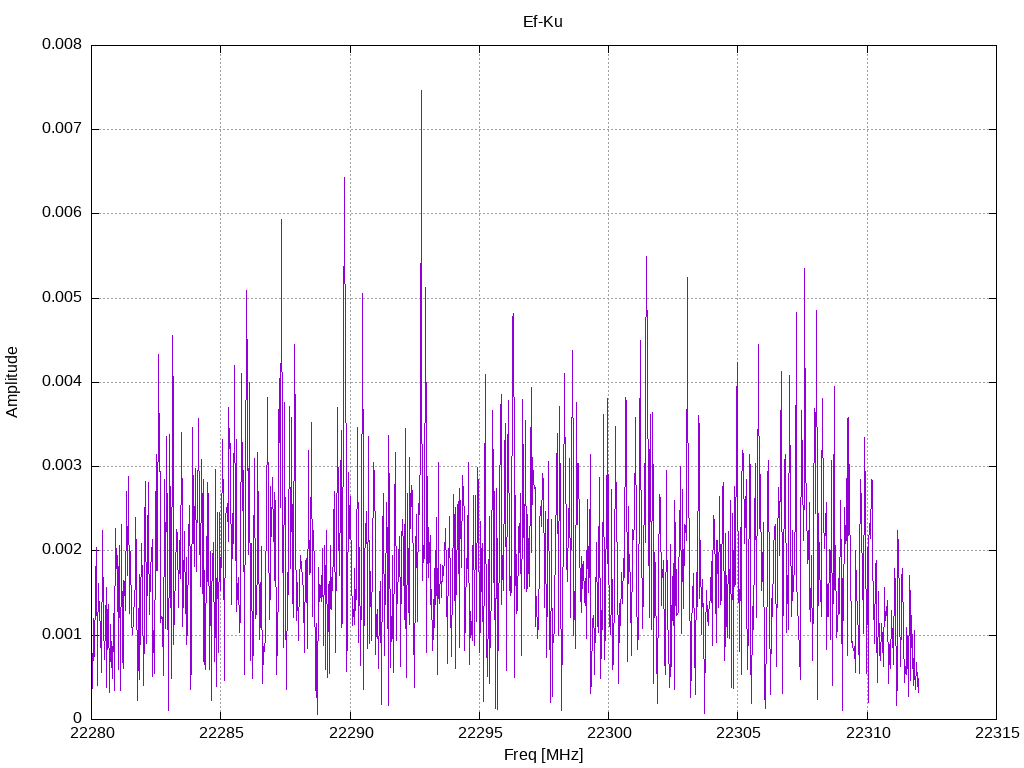The height and width of the screenshot is (768, 1024).
Task: Click the y-axis tick value 0.001
Action: point(62,635)
